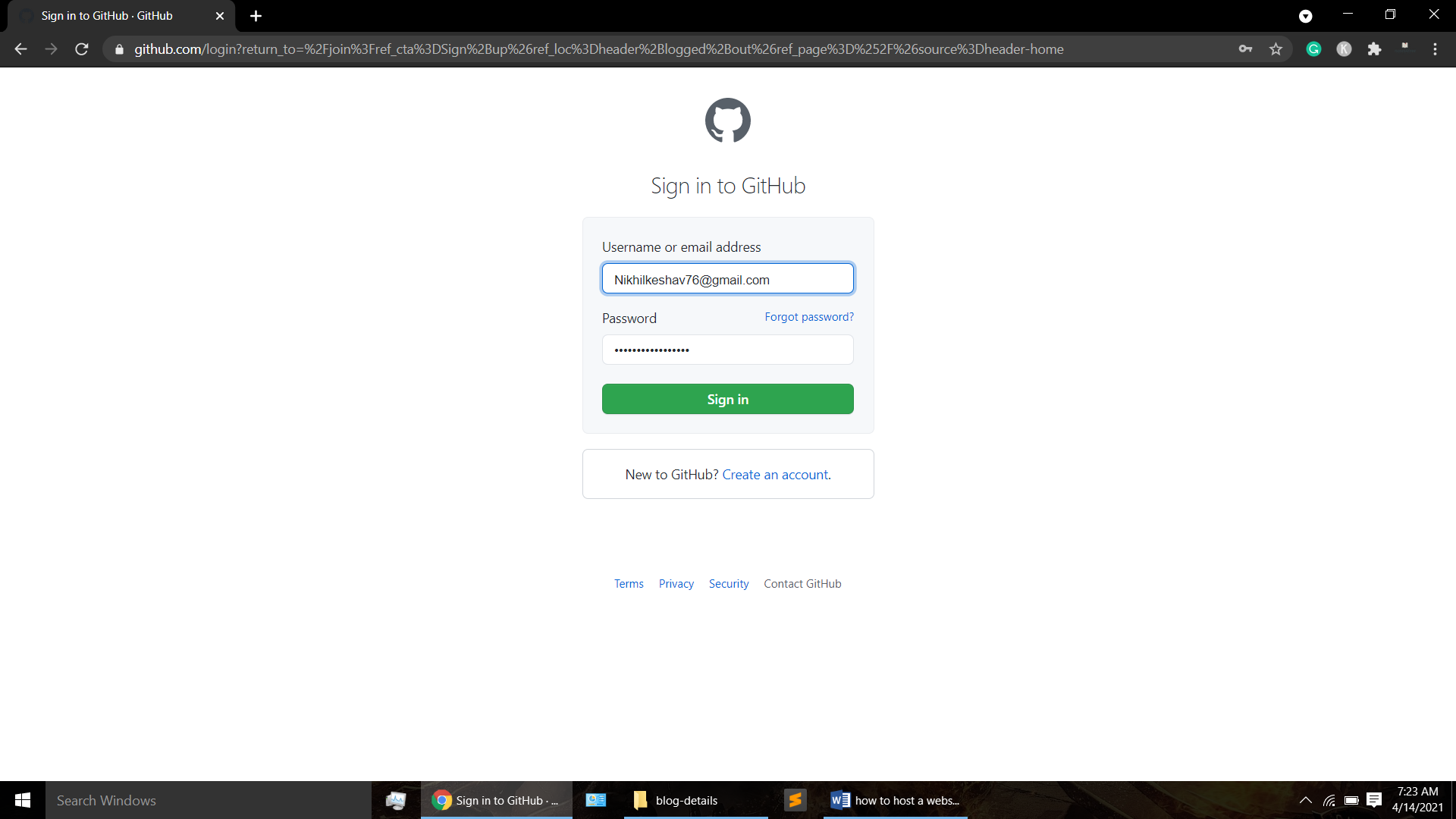
Task: Click the Create an account link
Action: click(x=775, y=474)
